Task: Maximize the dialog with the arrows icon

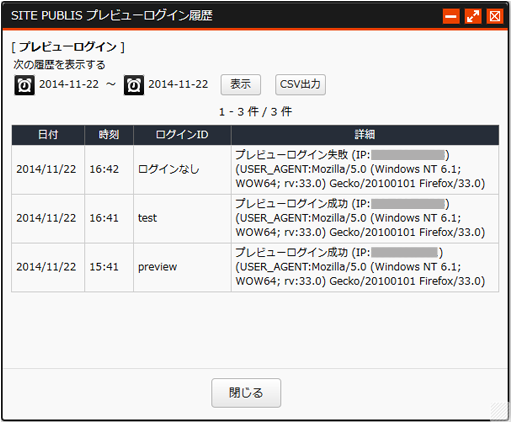Action: (x=473, y=16)
